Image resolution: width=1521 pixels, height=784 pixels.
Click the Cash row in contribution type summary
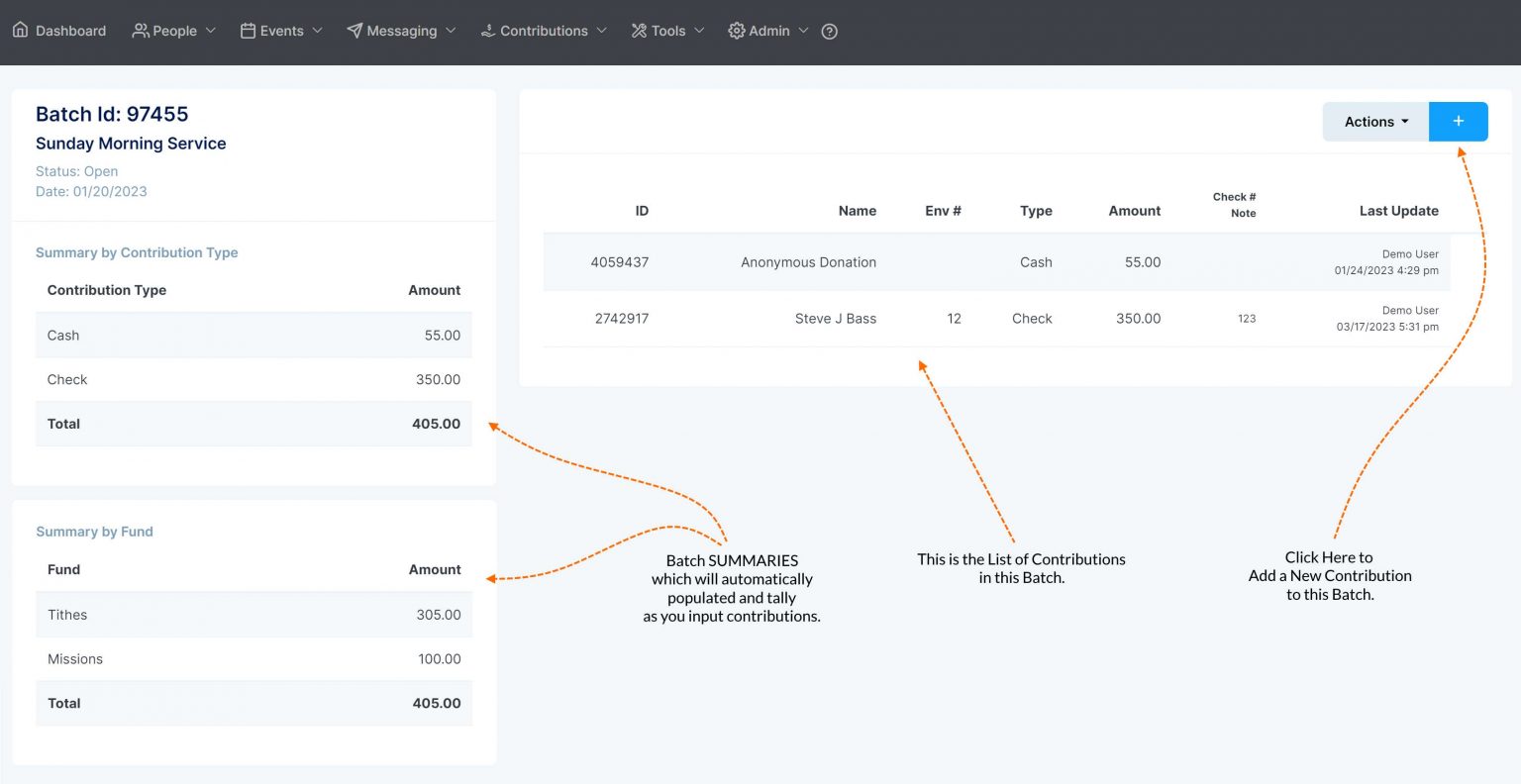click(253, 336)
